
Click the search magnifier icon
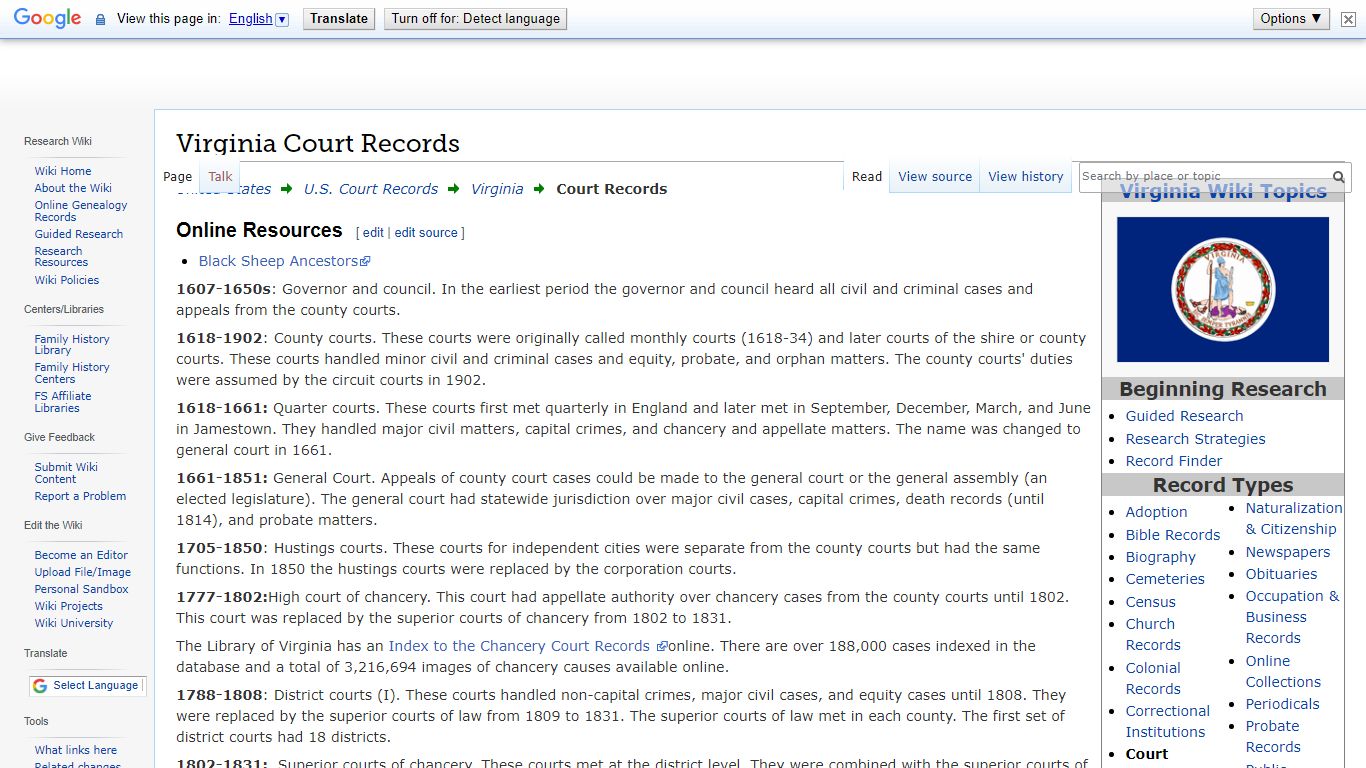click(1339, 177)
